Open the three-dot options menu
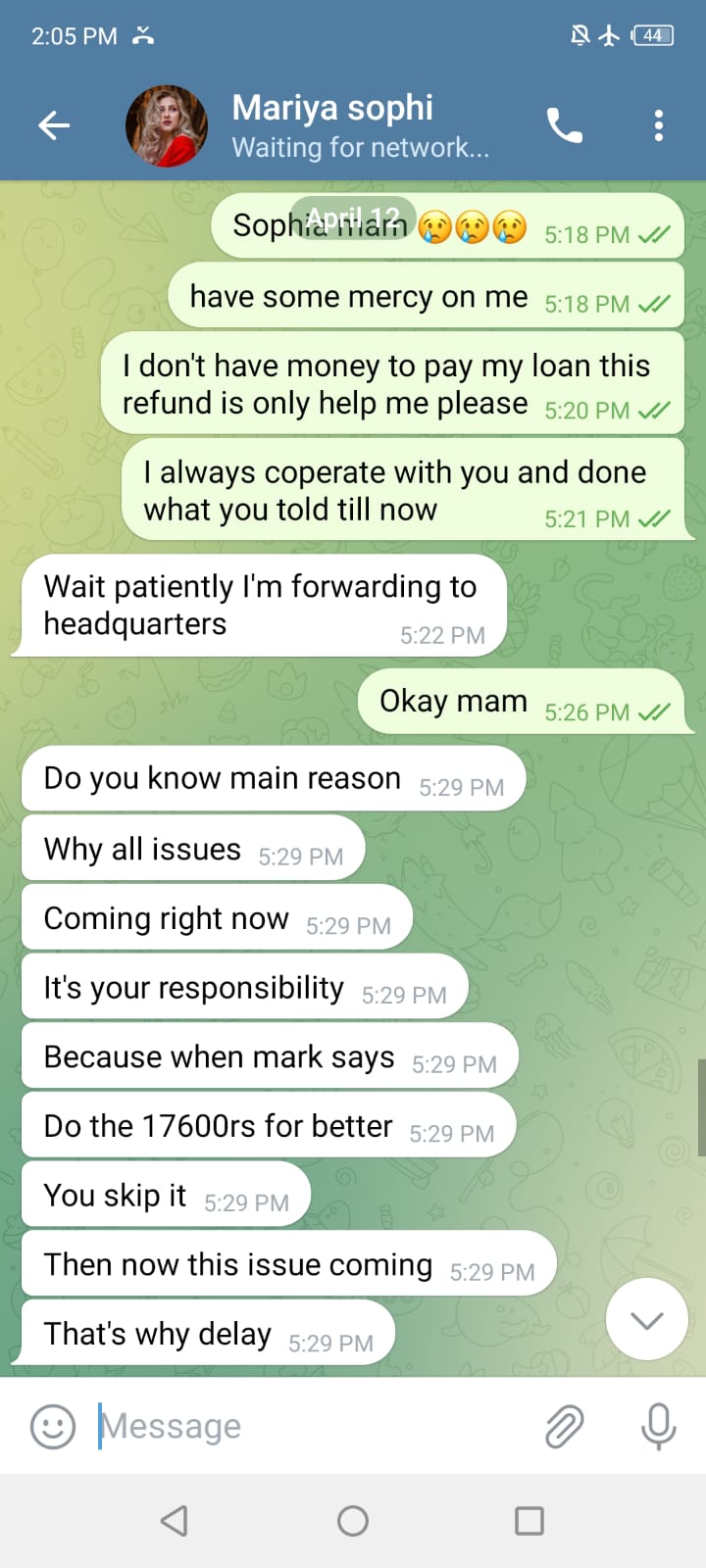The height and width of the screenshot is (1568, 706). click(659, 125)
